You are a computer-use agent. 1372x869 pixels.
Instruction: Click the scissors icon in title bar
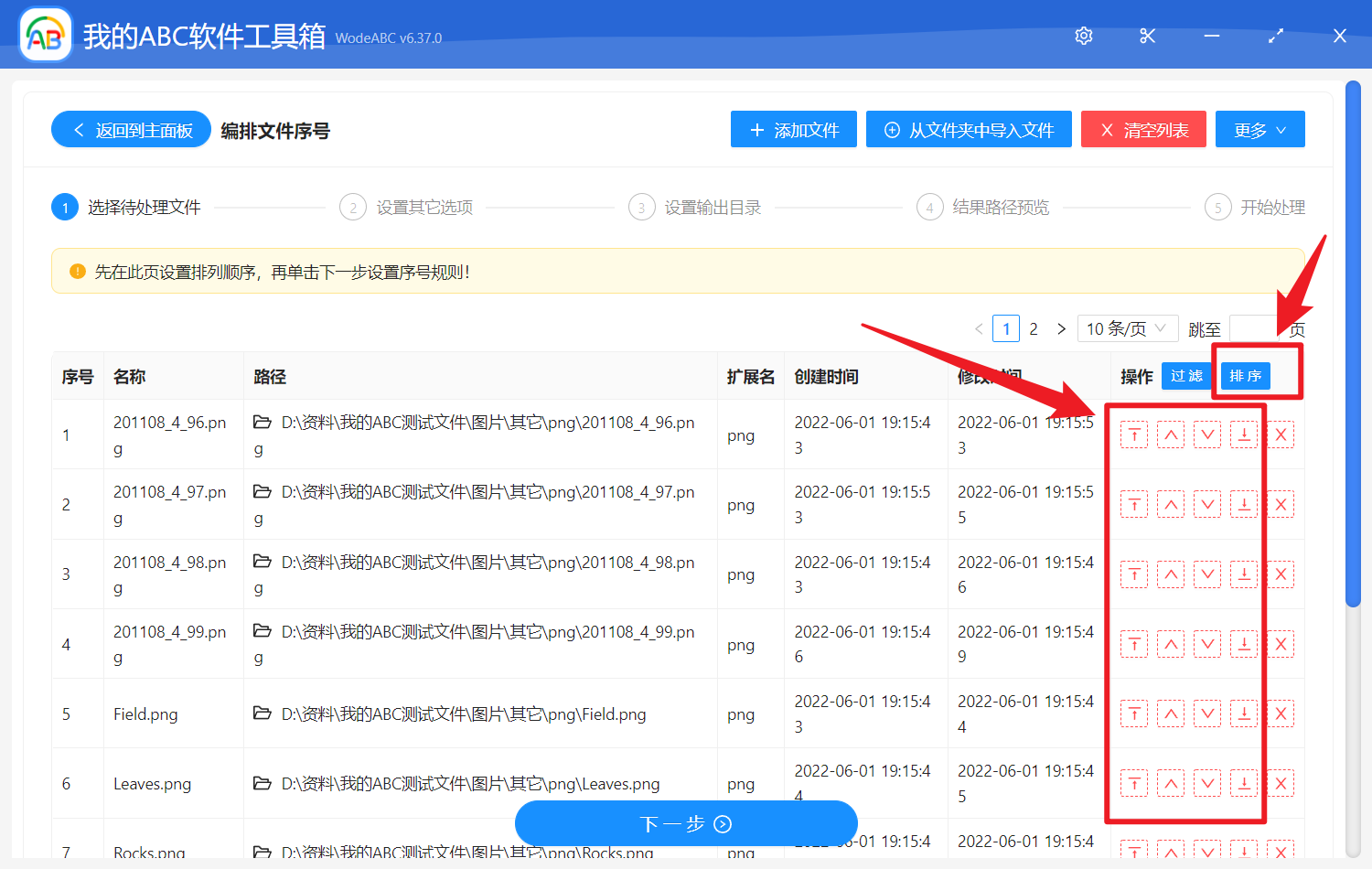1148,36
